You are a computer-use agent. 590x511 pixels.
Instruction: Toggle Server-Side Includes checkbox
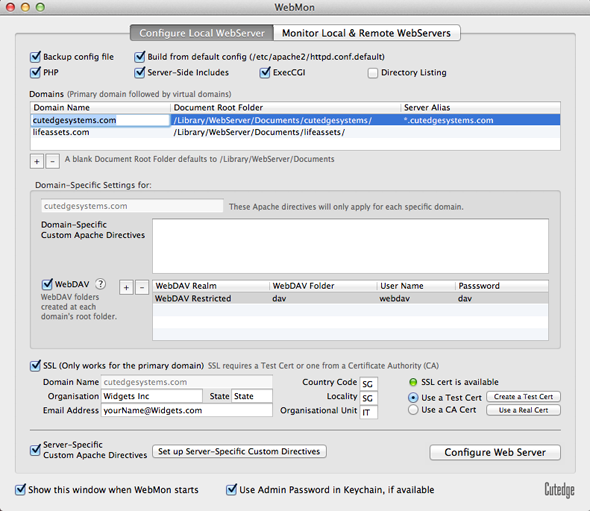click(140, 72)
